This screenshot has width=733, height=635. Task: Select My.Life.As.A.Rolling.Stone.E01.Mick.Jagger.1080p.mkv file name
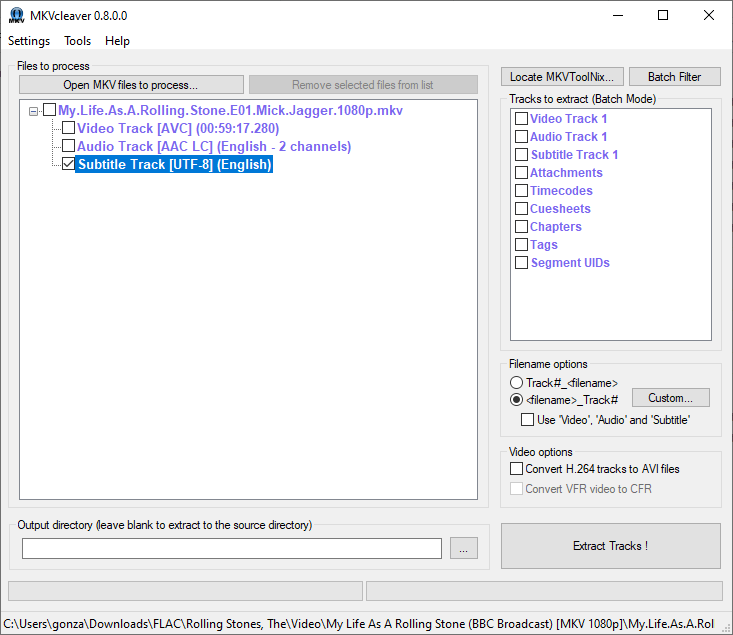click(x=230, y=110)
